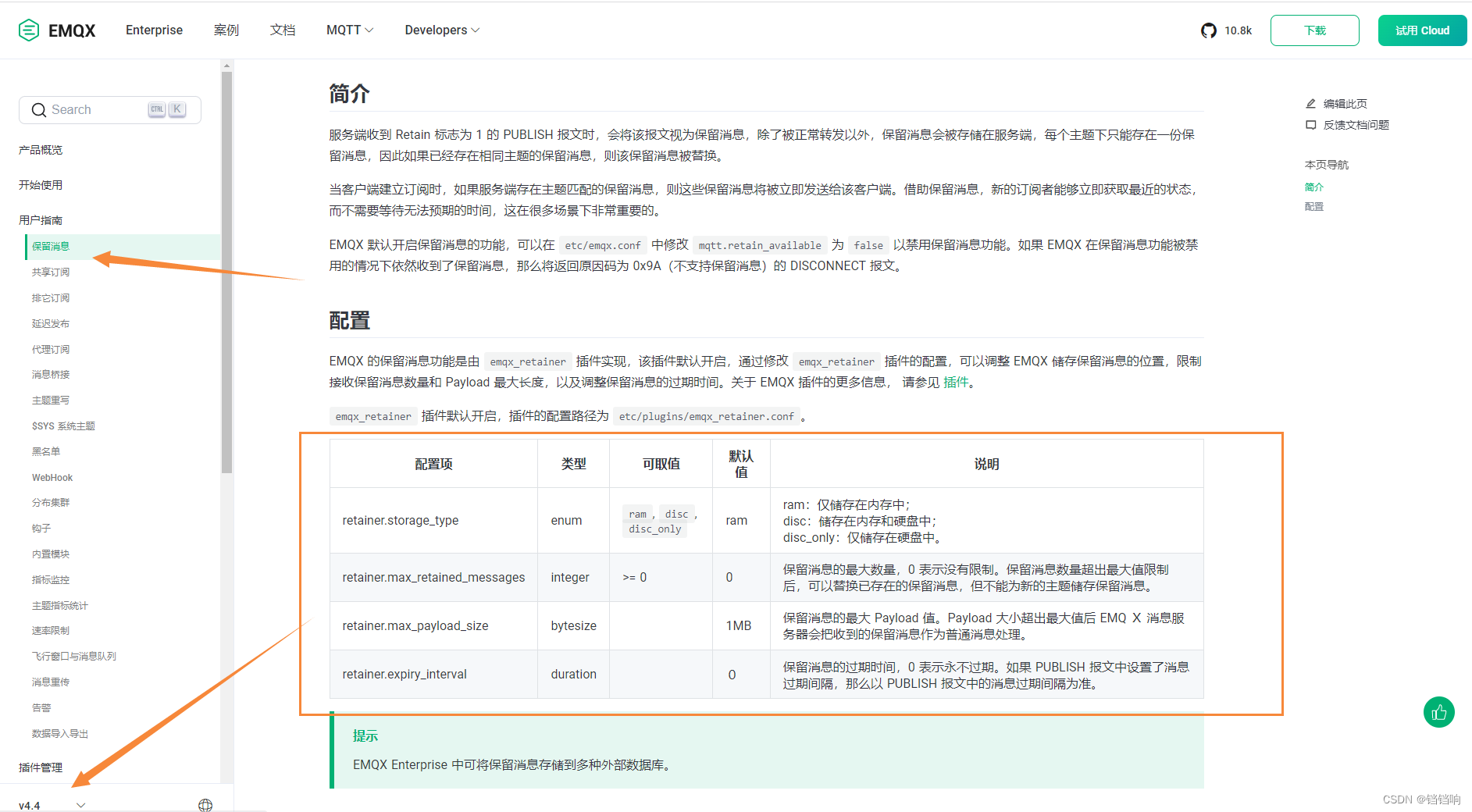The height and width of the screenshot is (812, 1472).
Task: Select 保留消息 in the sidebar
Action: (x=123, y=247)
